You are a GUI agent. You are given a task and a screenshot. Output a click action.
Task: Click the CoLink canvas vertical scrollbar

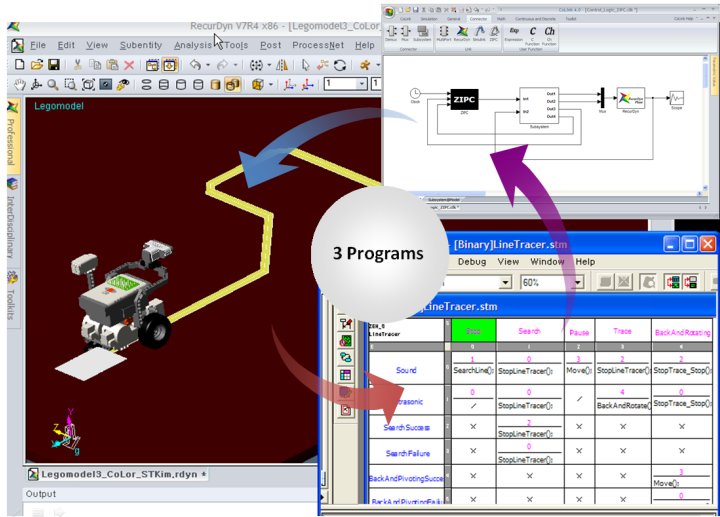pos(706,123)
